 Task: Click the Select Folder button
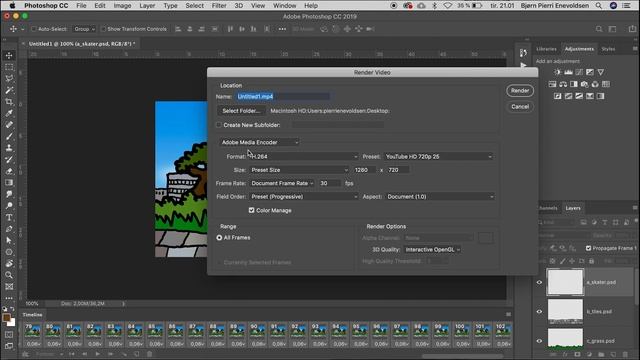(x=241, y=111)
